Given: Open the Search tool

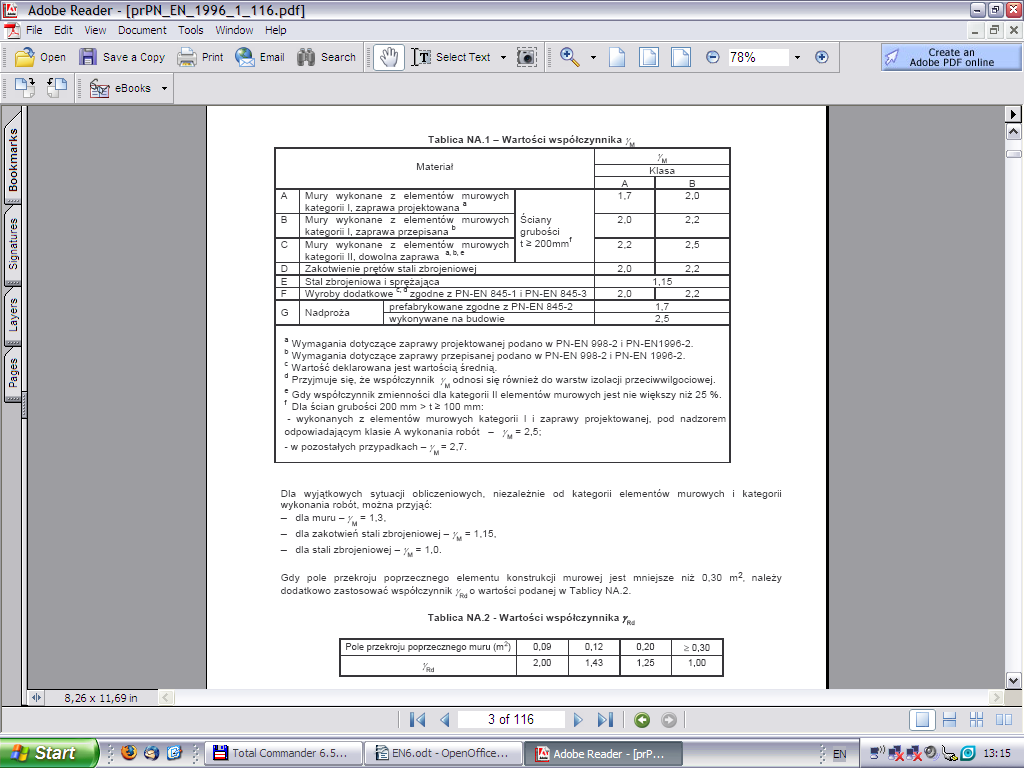Looking at the screenshot, I should coord(326,57).
